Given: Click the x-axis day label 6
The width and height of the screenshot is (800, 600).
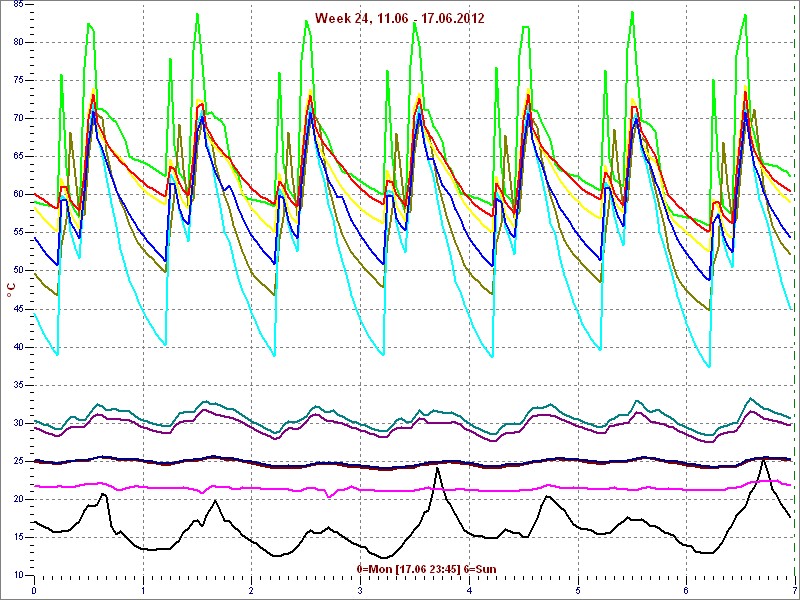Looking at the screenshot, I should click(687, 591).
